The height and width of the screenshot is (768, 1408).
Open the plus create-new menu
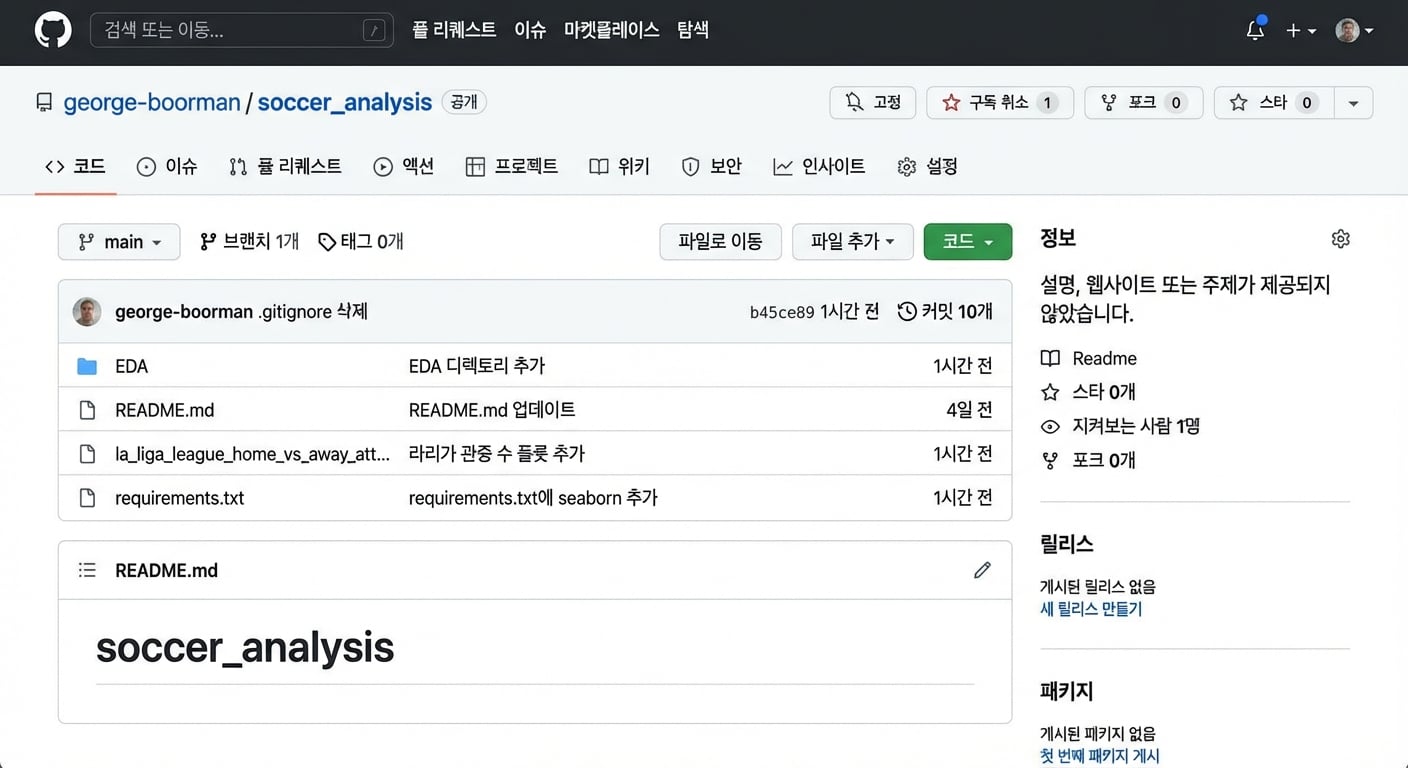point(1301,31)
